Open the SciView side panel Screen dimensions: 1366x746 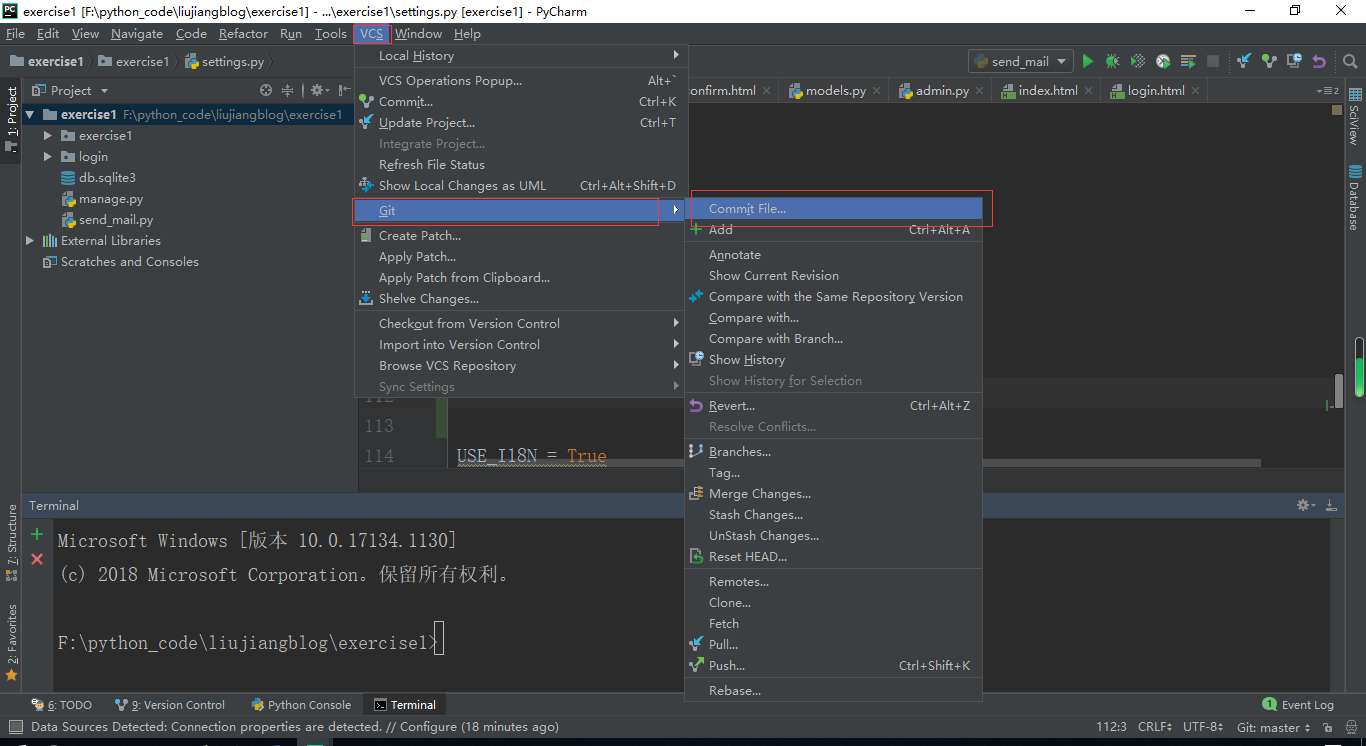point(1355,117)
